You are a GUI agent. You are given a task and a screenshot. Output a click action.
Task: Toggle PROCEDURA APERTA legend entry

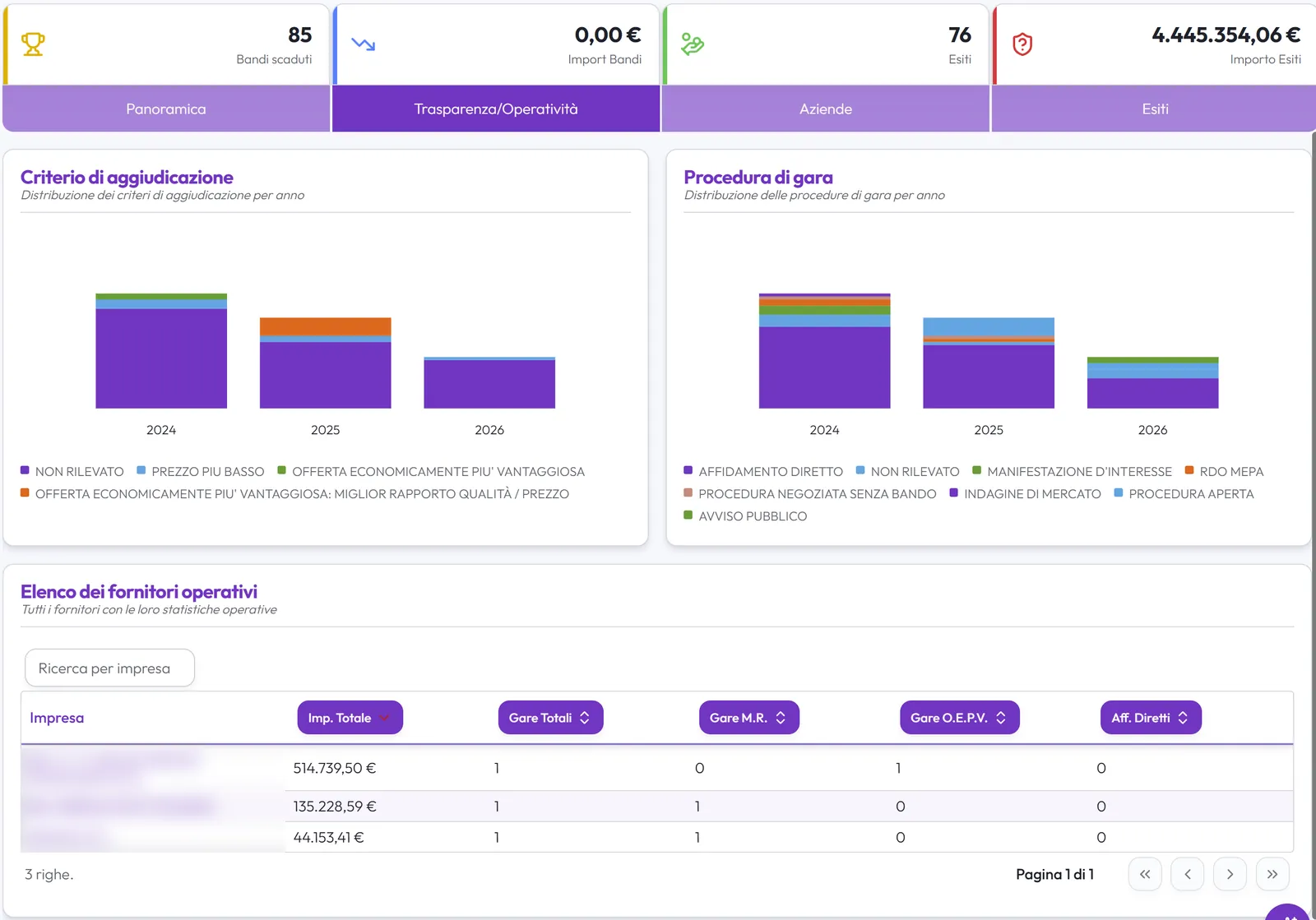[1184, 493]
